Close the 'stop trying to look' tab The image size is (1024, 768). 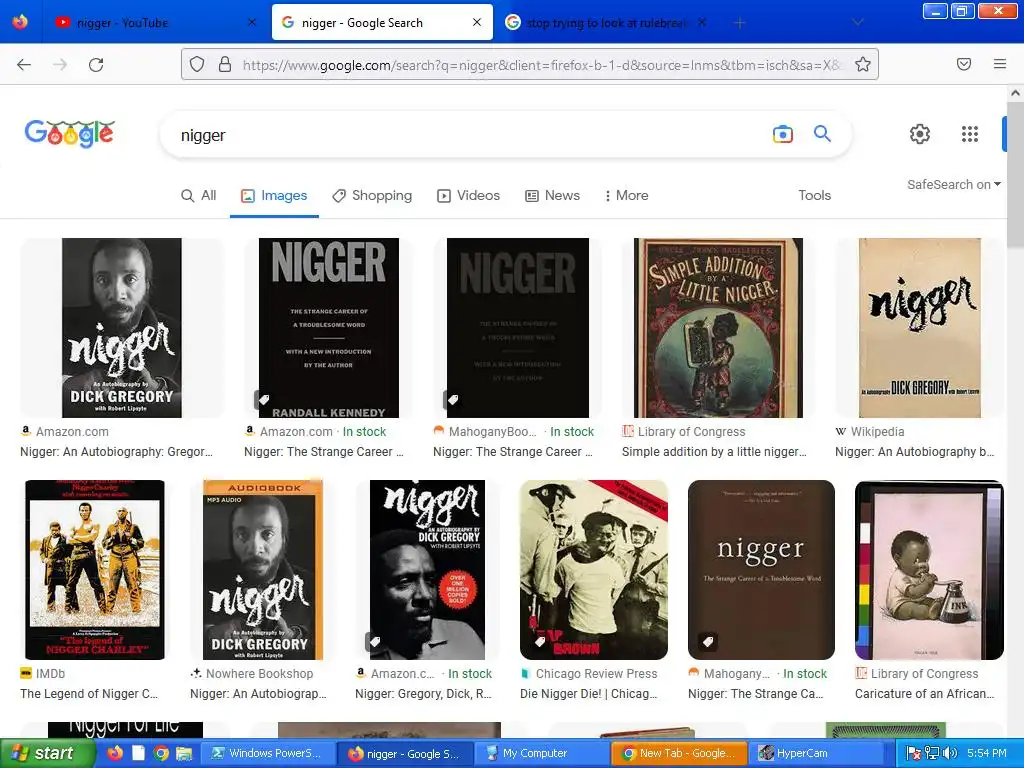click(701, 22)
